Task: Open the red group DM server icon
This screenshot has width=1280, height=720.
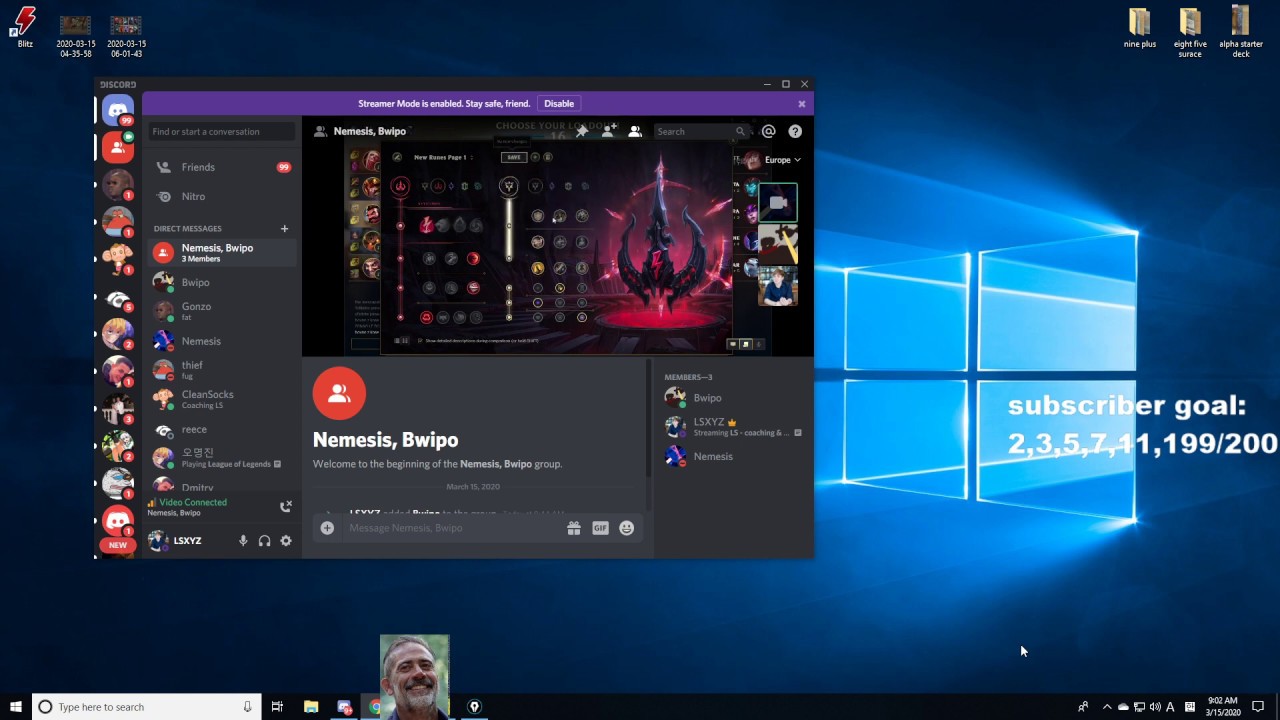Action: click(x=118, y=147)
